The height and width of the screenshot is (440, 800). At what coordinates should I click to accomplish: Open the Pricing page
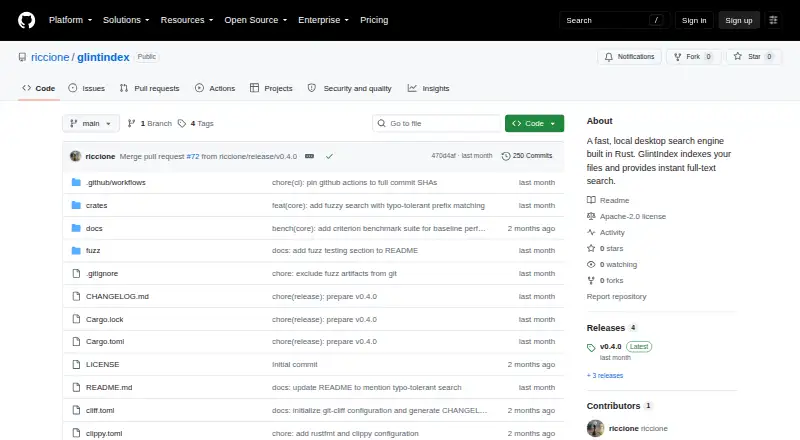pyautogui.click(x=374, y=20)
